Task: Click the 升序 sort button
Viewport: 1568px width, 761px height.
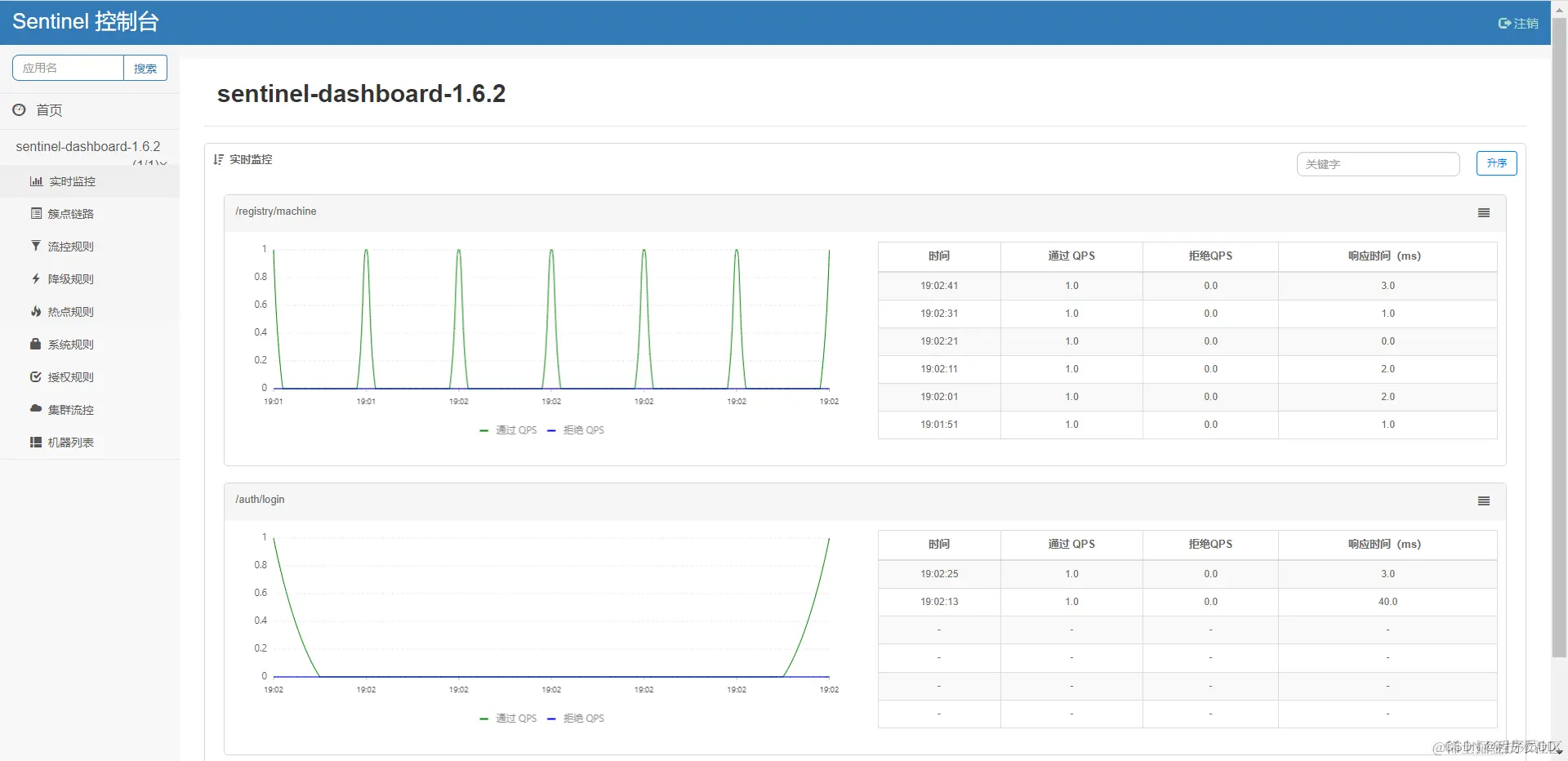Action: pos(1496,163)
